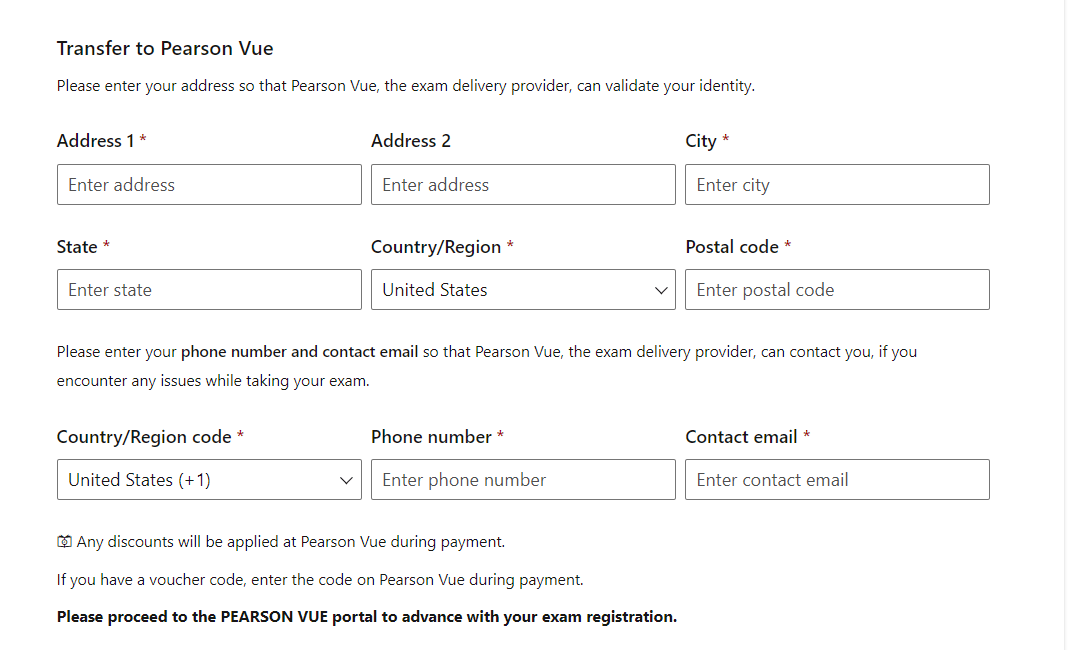Click the 'Address 1' field label

click(95, 141)
